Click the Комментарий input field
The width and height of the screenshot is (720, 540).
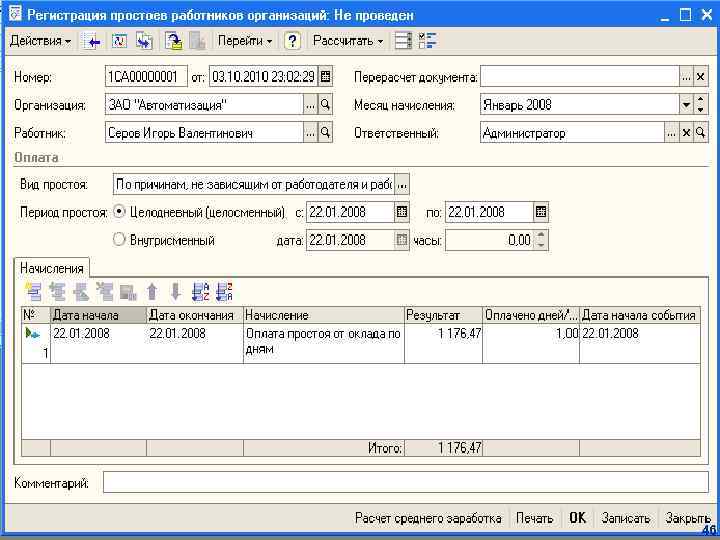[405, 482]
